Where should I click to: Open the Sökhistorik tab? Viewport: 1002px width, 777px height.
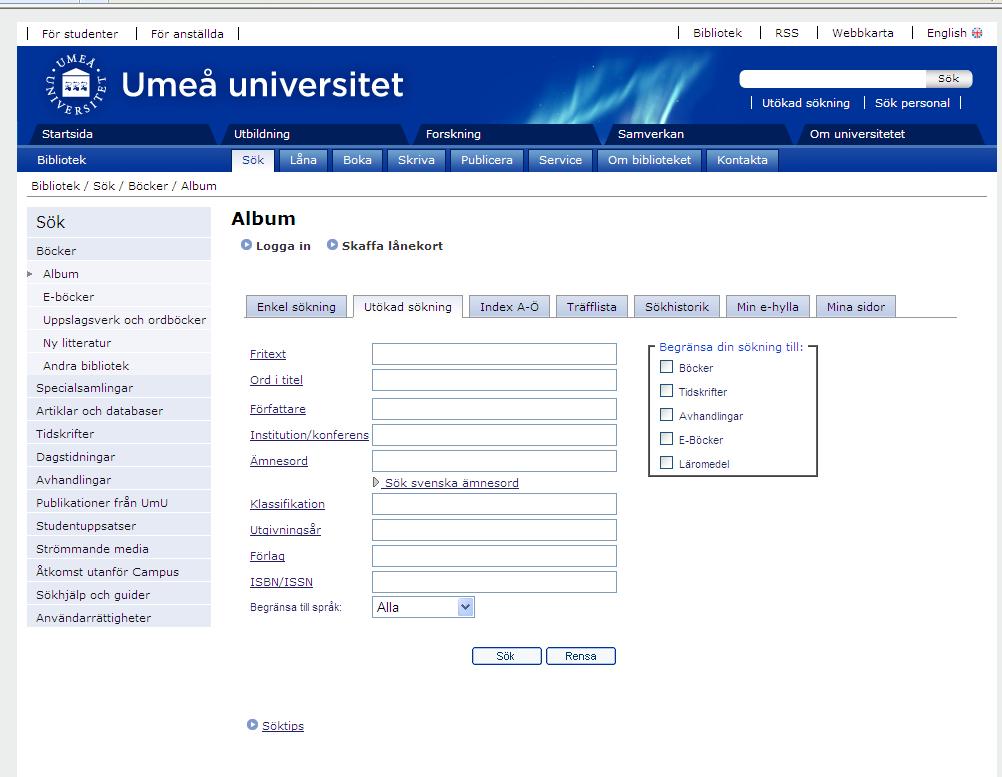[677, 307]
